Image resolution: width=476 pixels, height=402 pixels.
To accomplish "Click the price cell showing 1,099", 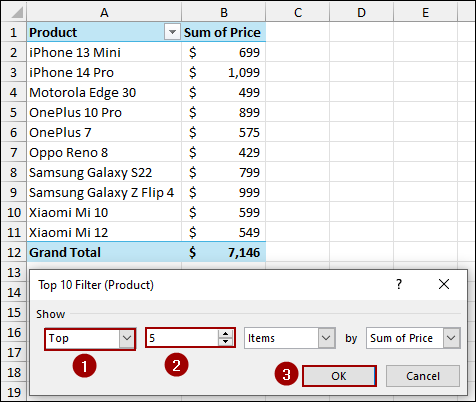I will pos(224,72).
